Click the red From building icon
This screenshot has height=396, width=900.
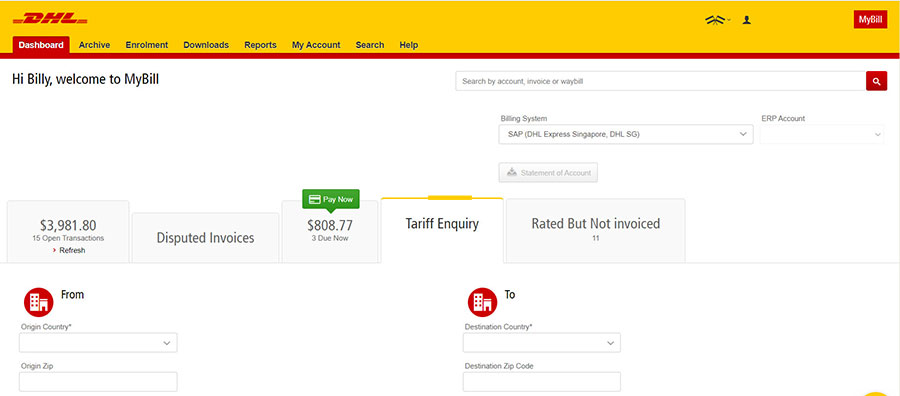(x=38, y=302)
